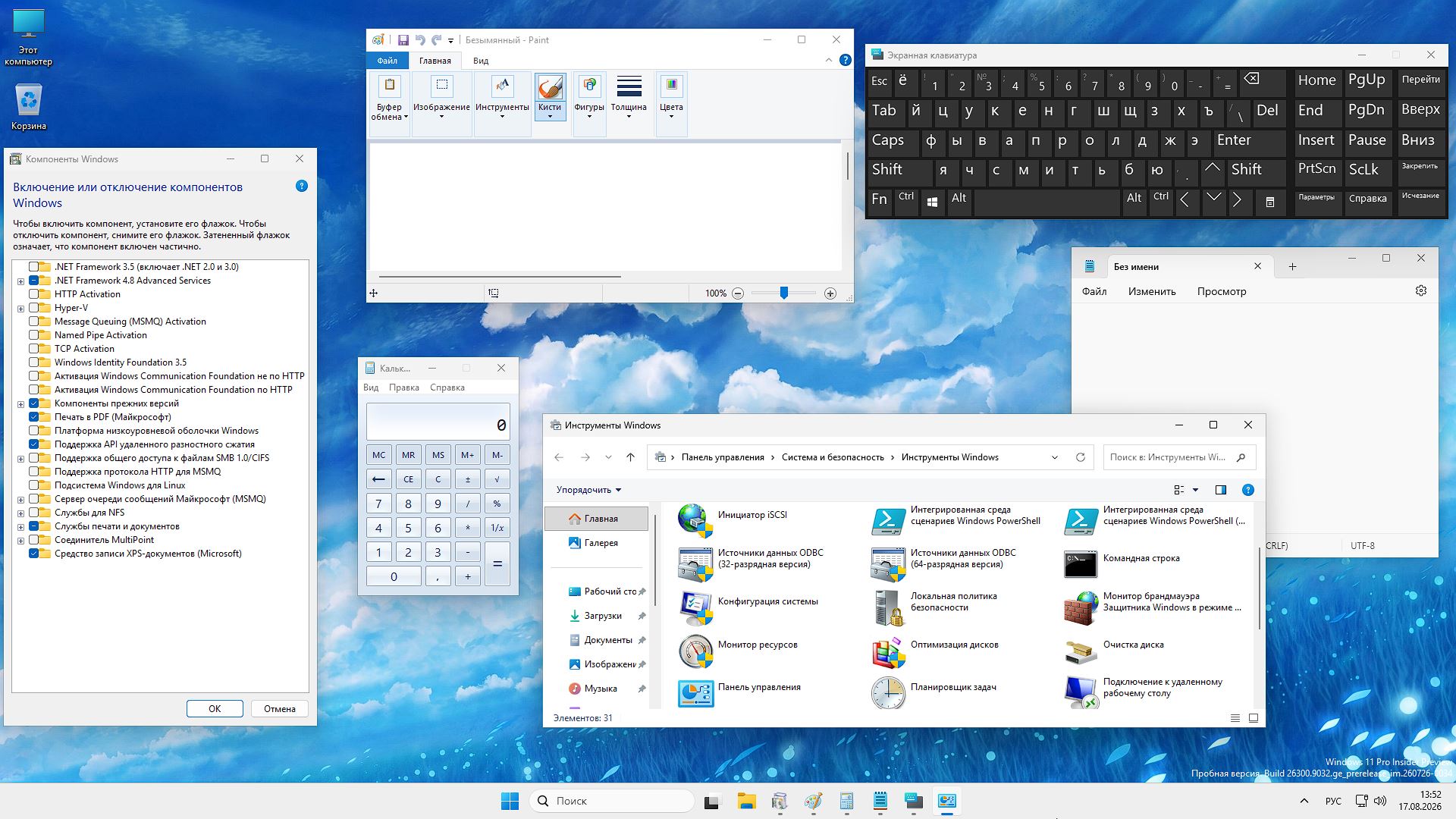Viewport: 1456px width, 819px height.
Task: Check the .NET Framework 3.5 checkbox
Action: point(33,267)
